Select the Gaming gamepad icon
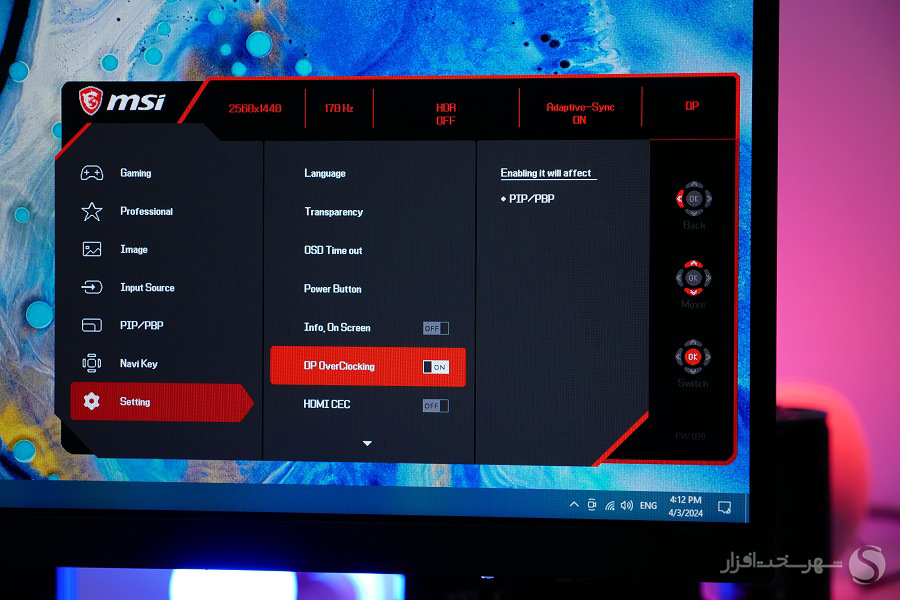 pyautogui.click(x=90, y=173)
